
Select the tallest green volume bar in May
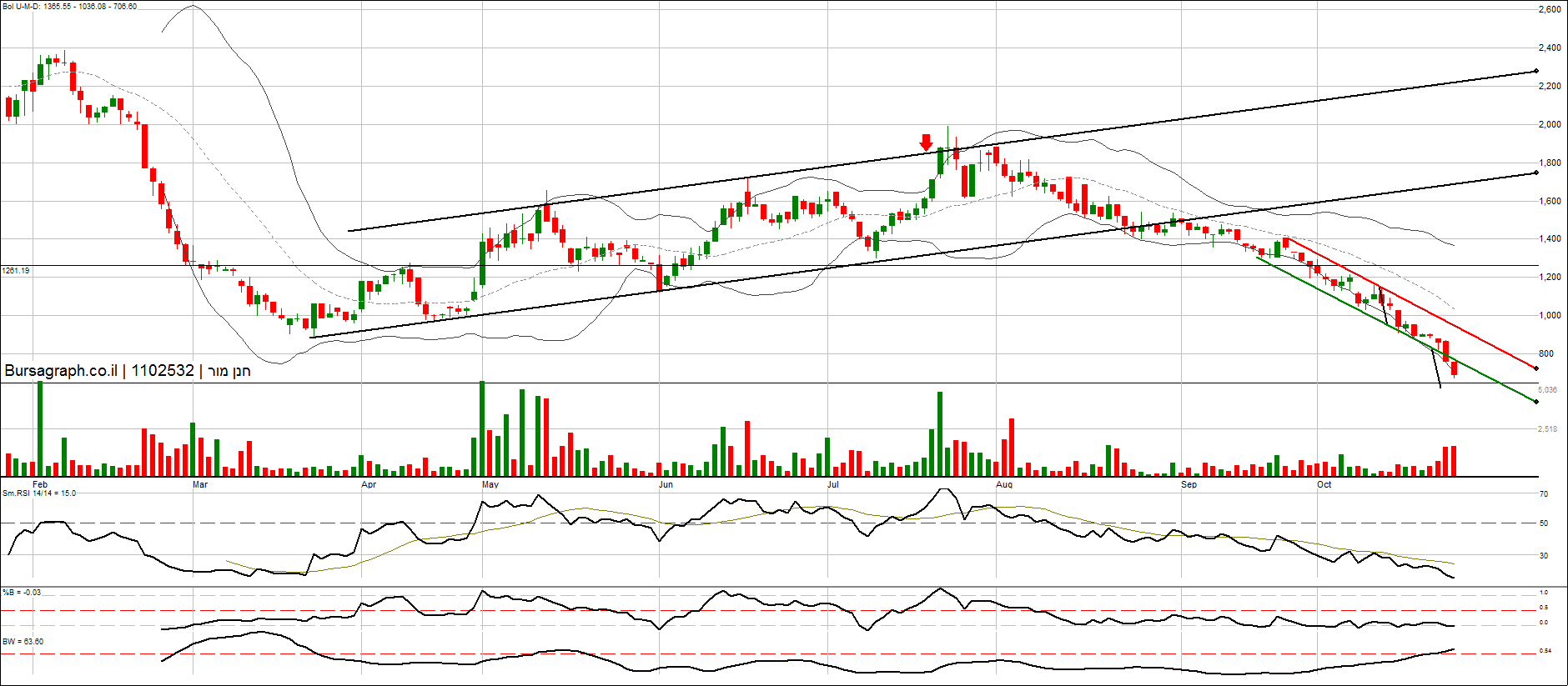[x=482, y=428]
